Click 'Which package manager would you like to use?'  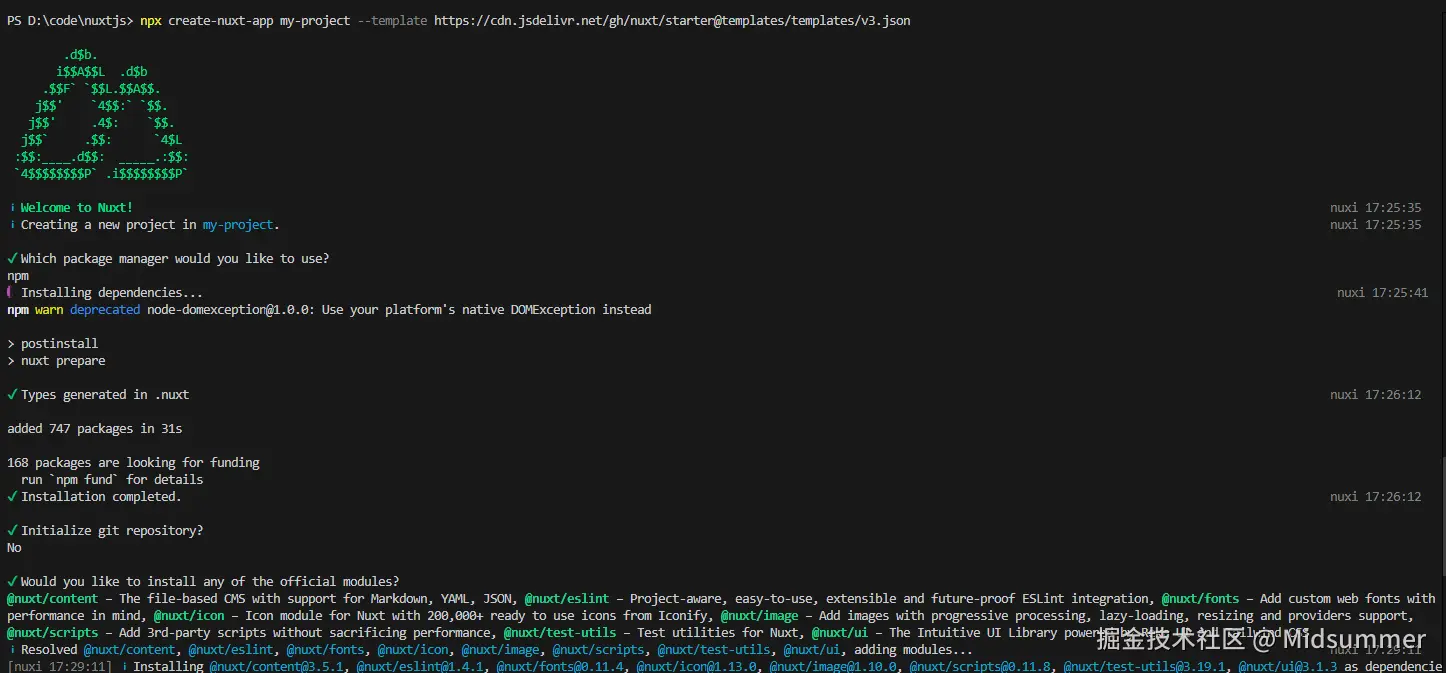[175, 259]
